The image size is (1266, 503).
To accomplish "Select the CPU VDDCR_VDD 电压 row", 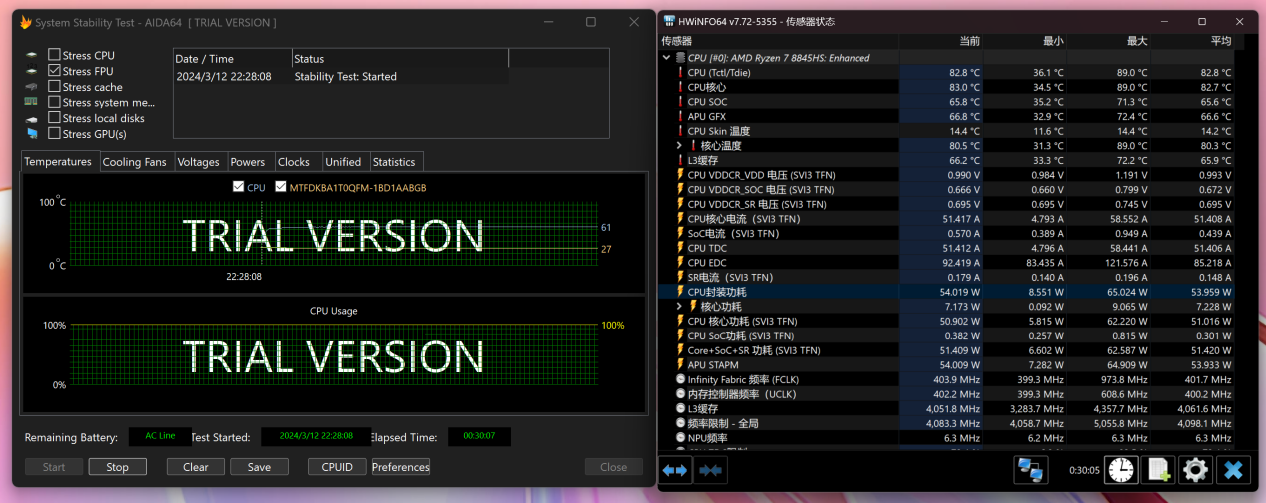I will click(947, 175).
